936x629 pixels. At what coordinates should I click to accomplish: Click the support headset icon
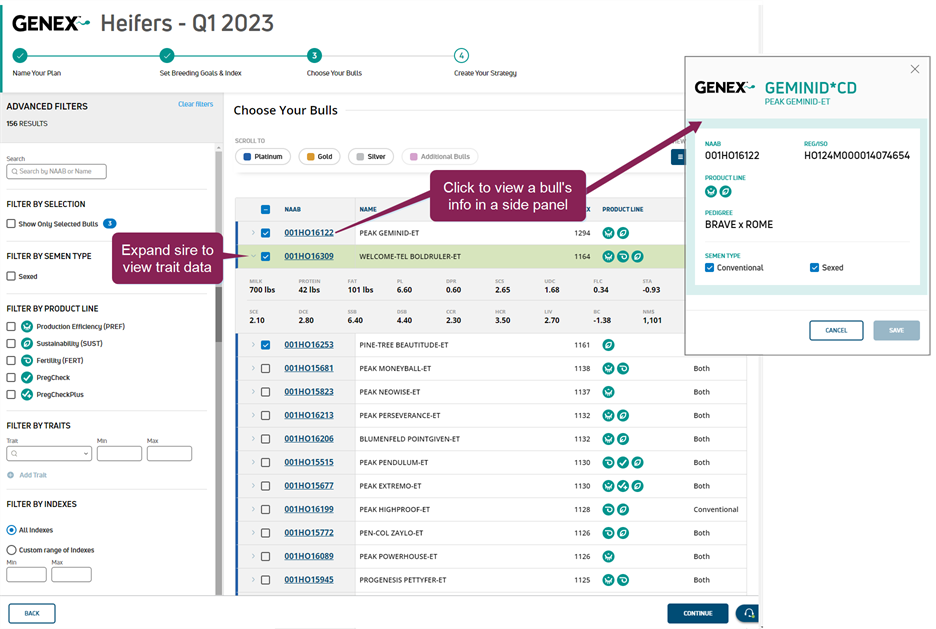[749, 613]
